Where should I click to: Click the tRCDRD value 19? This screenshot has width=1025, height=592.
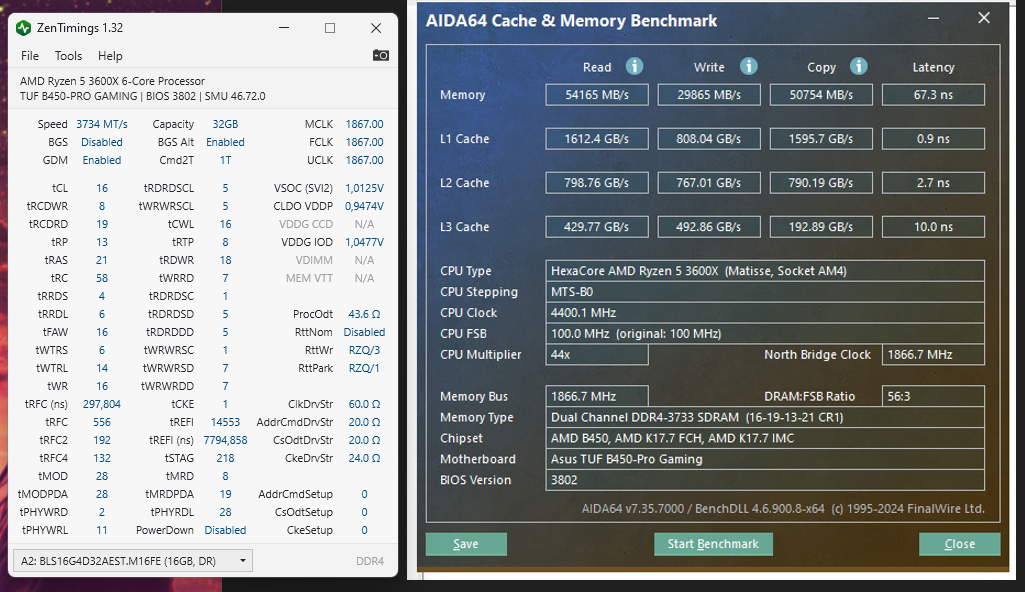[102, 224]
